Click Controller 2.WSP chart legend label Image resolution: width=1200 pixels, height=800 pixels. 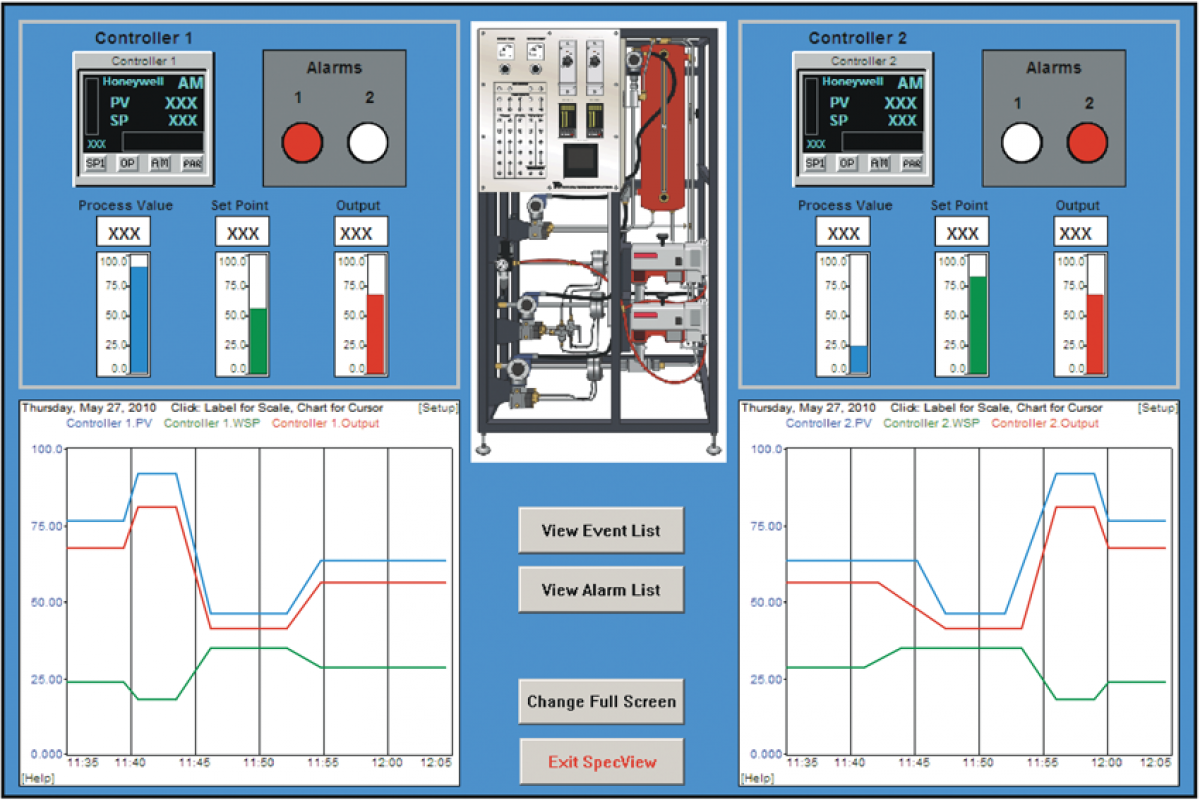(931, 424)
